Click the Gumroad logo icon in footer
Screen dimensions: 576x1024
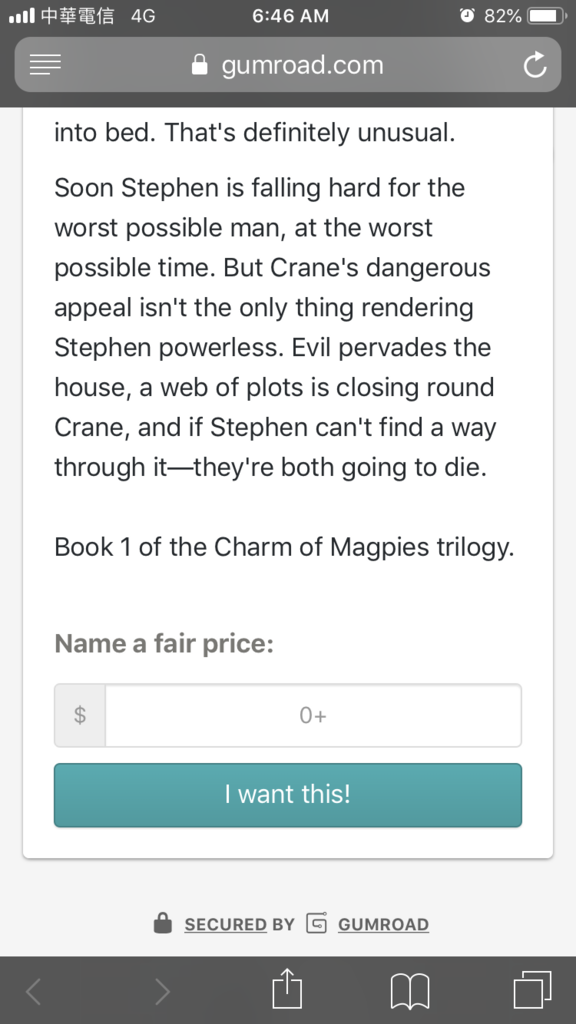point(317,923)
